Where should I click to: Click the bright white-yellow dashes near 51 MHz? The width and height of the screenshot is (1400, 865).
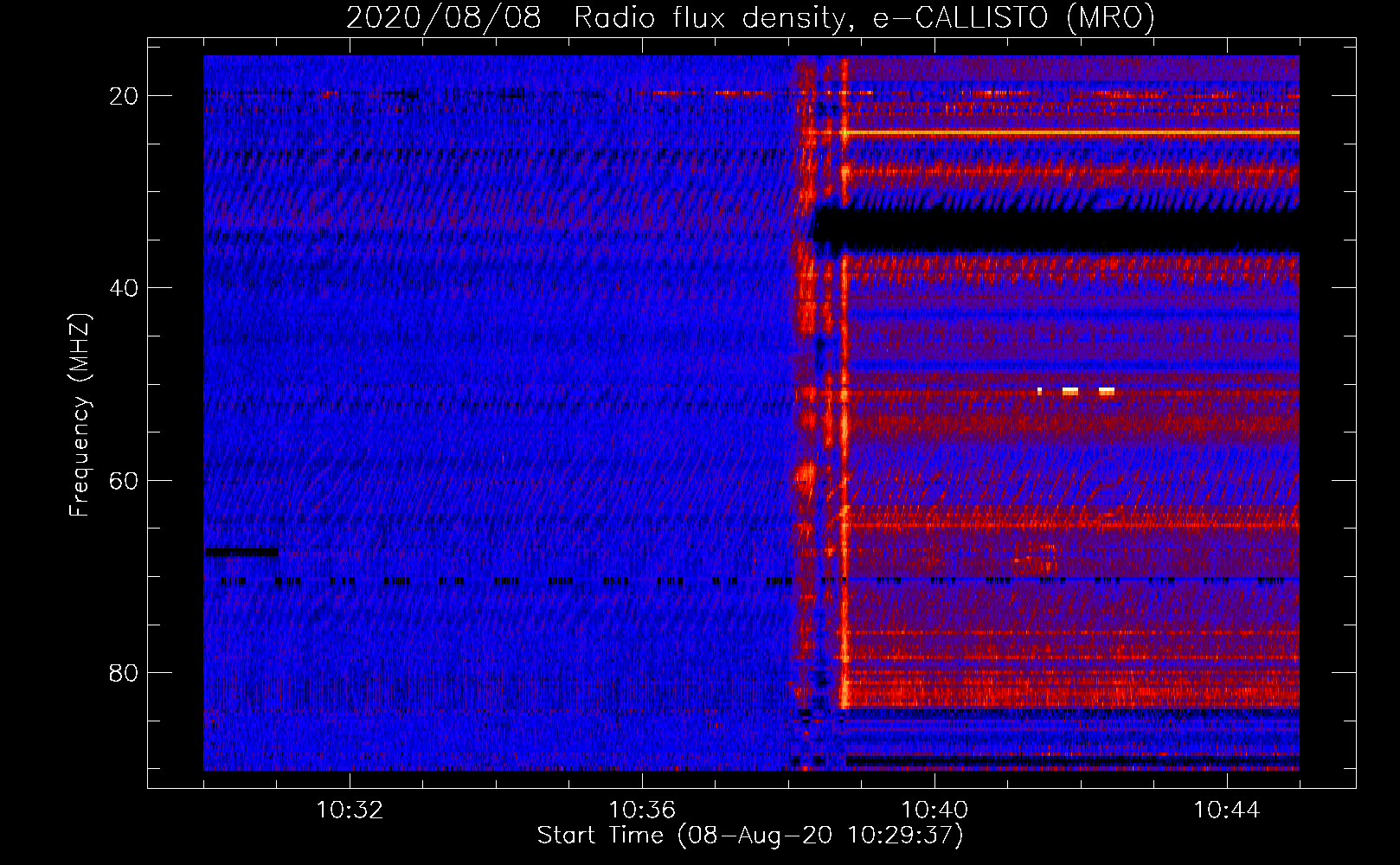point(1076,392)
